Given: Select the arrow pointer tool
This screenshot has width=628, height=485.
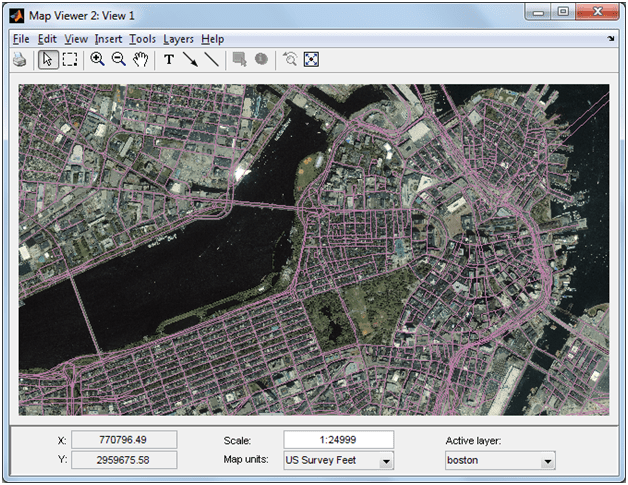Looking at the screenshot, I should coord(48,60).
